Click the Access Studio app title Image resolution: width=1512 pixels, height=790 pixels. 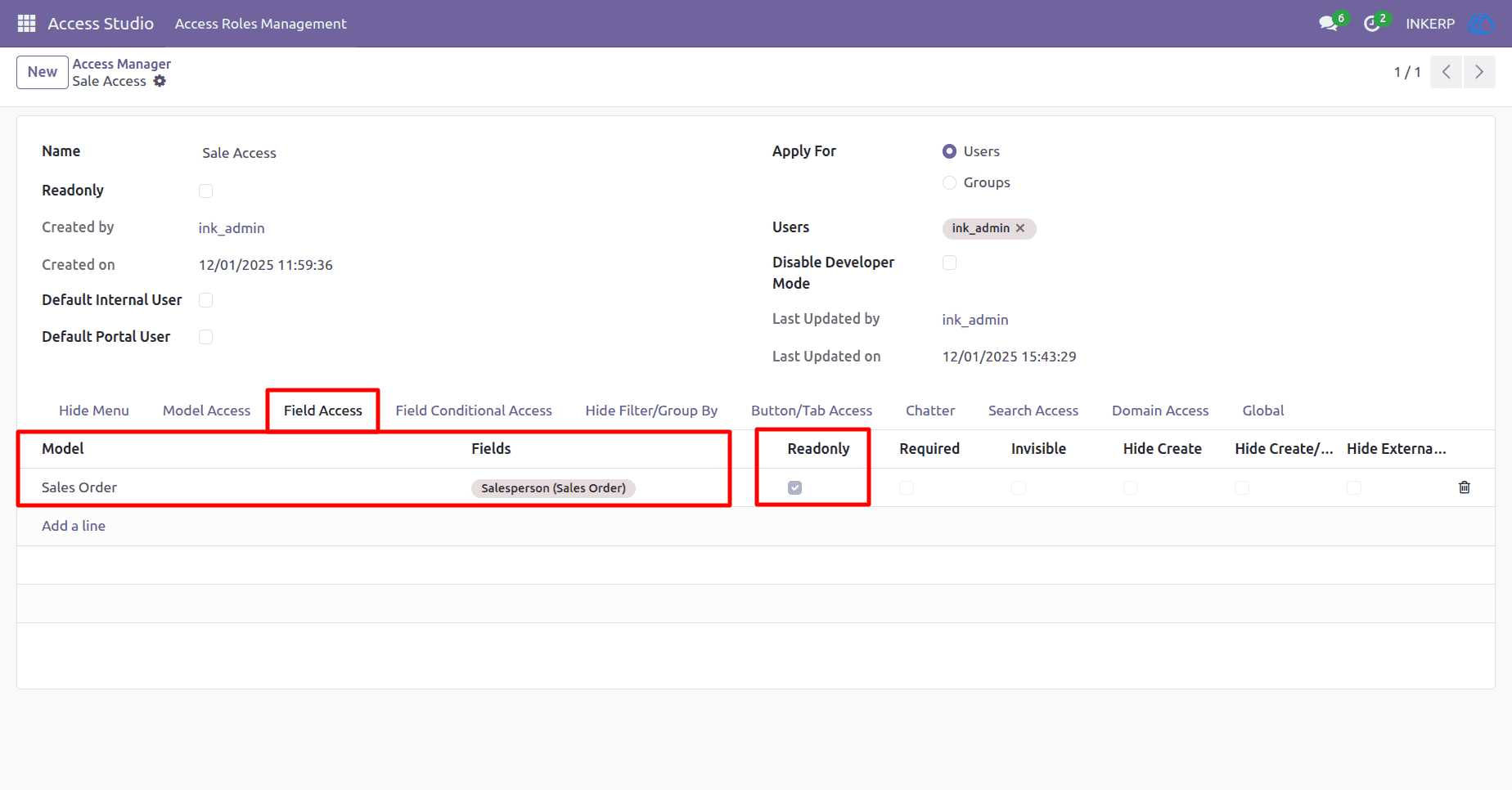pyautogui.click(x=101, y=24)
